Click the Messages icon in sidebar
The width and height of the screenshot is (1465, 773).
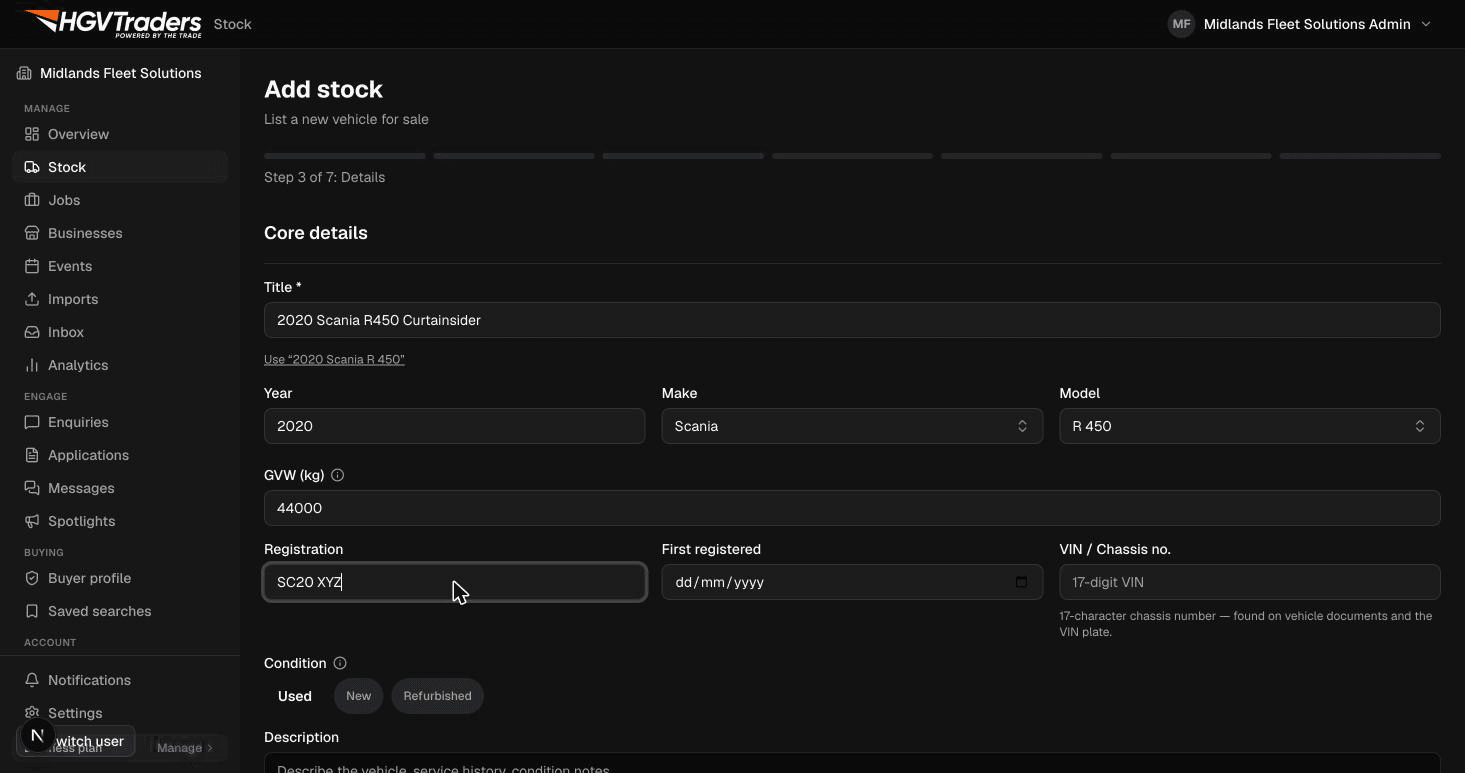click(x=32, y=488)
